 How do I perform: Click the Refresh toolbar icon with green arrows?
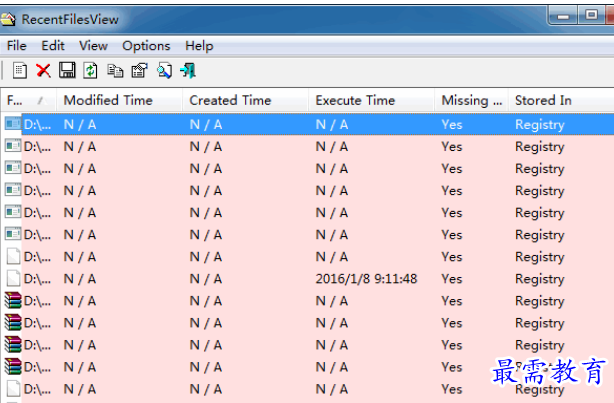(90, 71)
